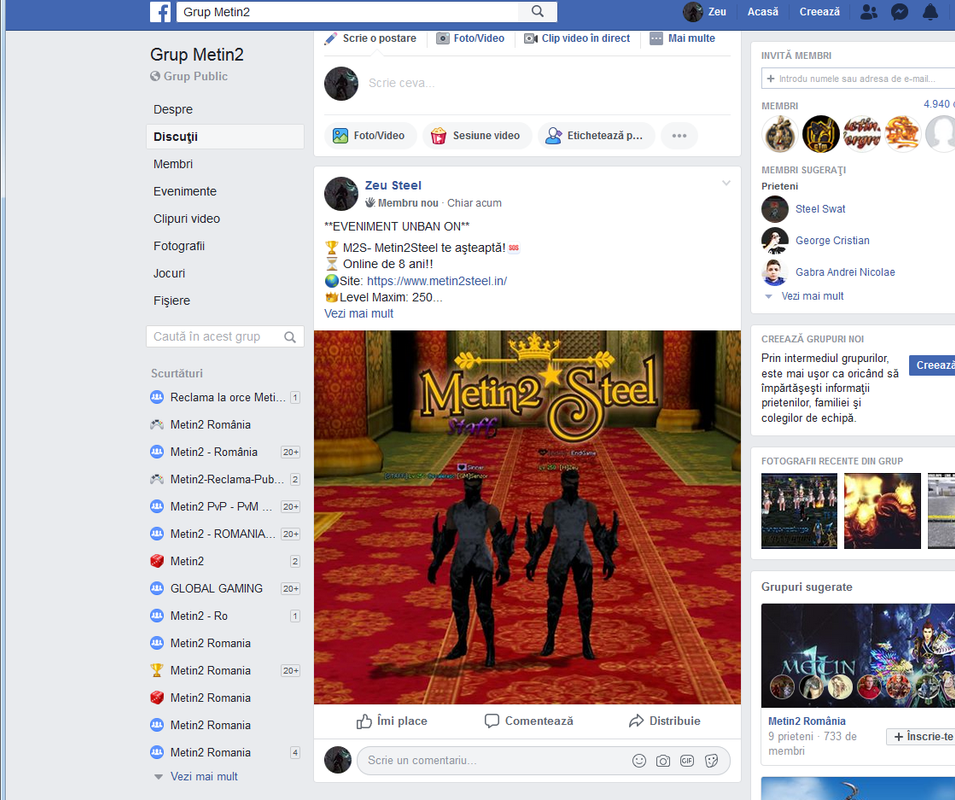Image resolution: width=955 pixels, height=800 pixels.
Task: Open the fiery dragon recent photo thumbnail
Action: (x=882, y=511)
